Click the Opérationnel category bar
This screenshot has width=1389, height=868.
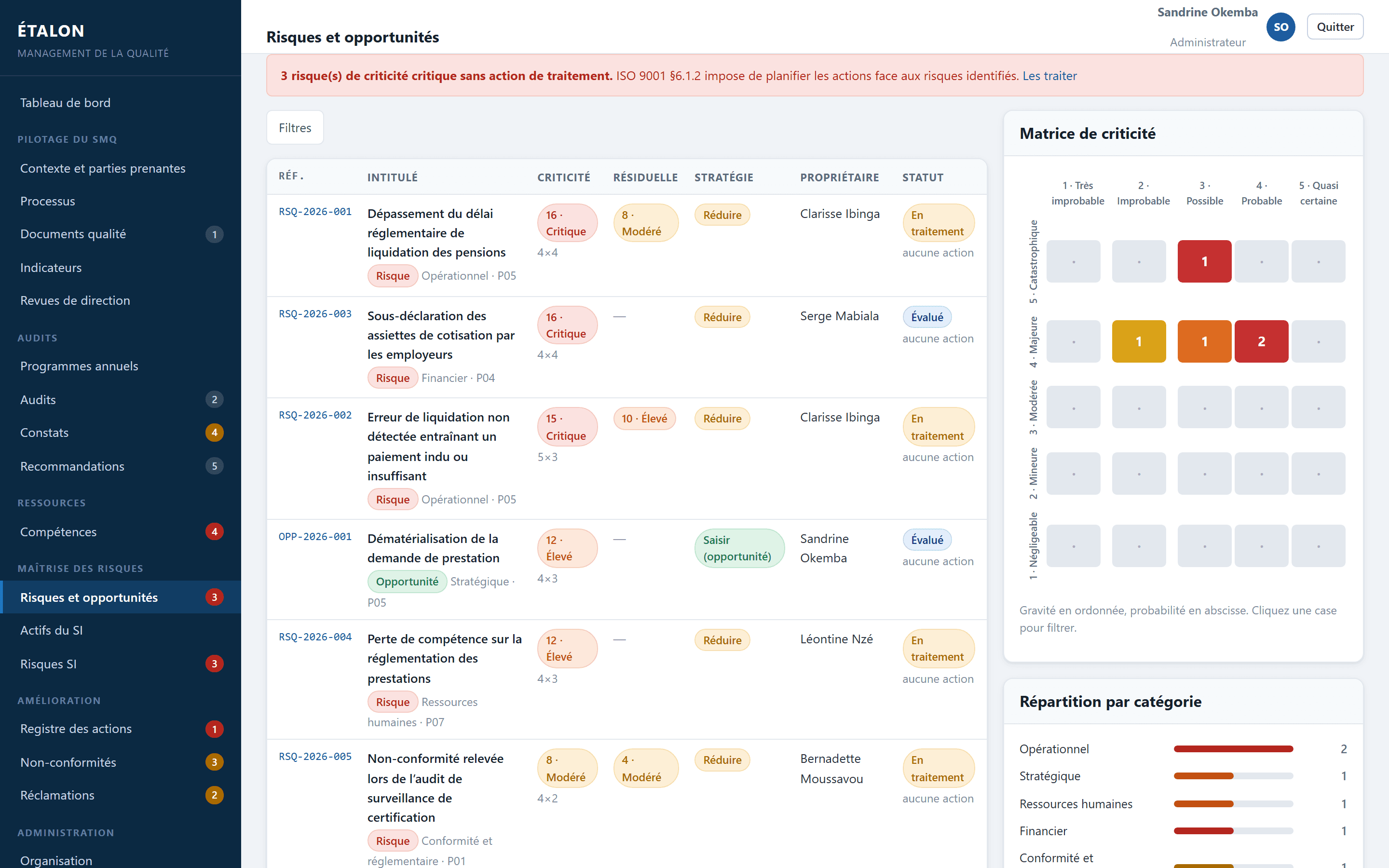click(1233, 748)
